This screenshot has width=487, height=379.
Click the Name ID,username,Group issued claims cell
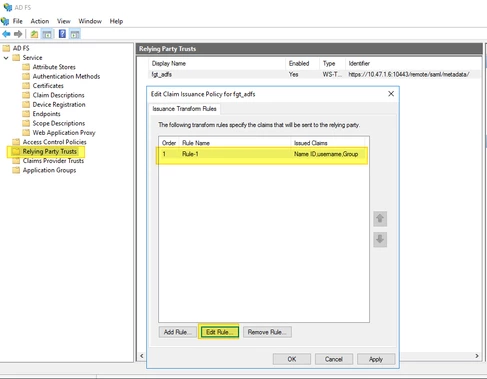[x=326, y=154]
